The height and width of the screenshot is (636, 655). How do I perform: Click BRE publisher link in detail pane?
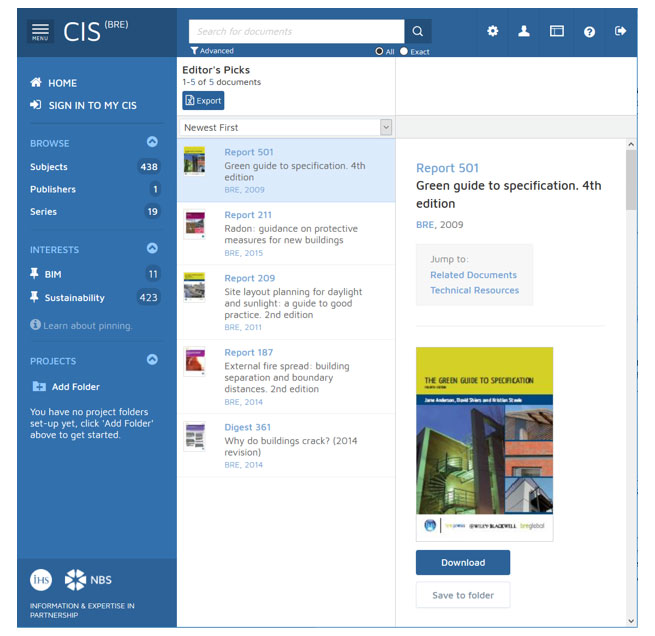tap(425, 225)
